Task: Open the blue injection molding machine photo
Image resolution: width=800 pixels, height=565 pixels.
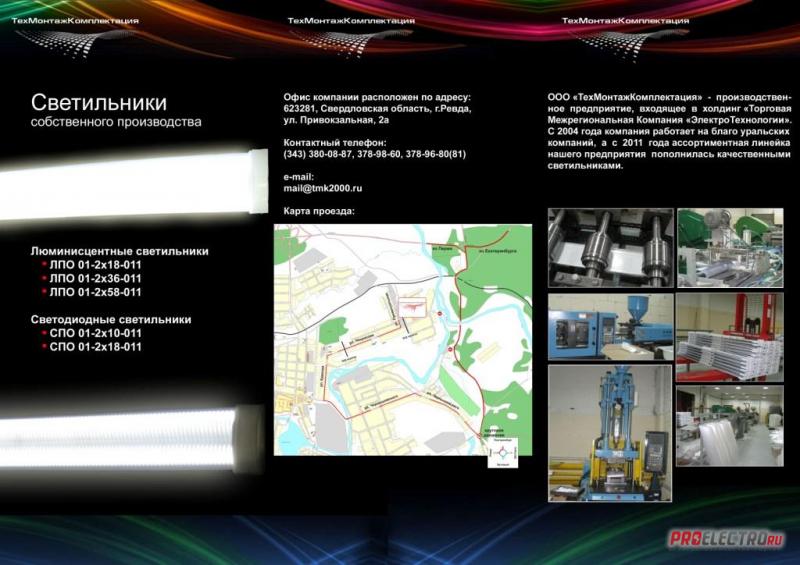Action: click(610, 326)
